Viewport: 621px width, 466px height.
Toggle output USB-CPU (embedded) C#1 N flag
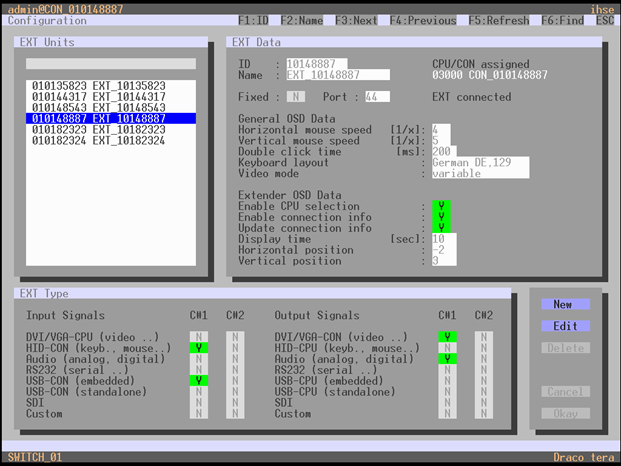pos(448,380)
